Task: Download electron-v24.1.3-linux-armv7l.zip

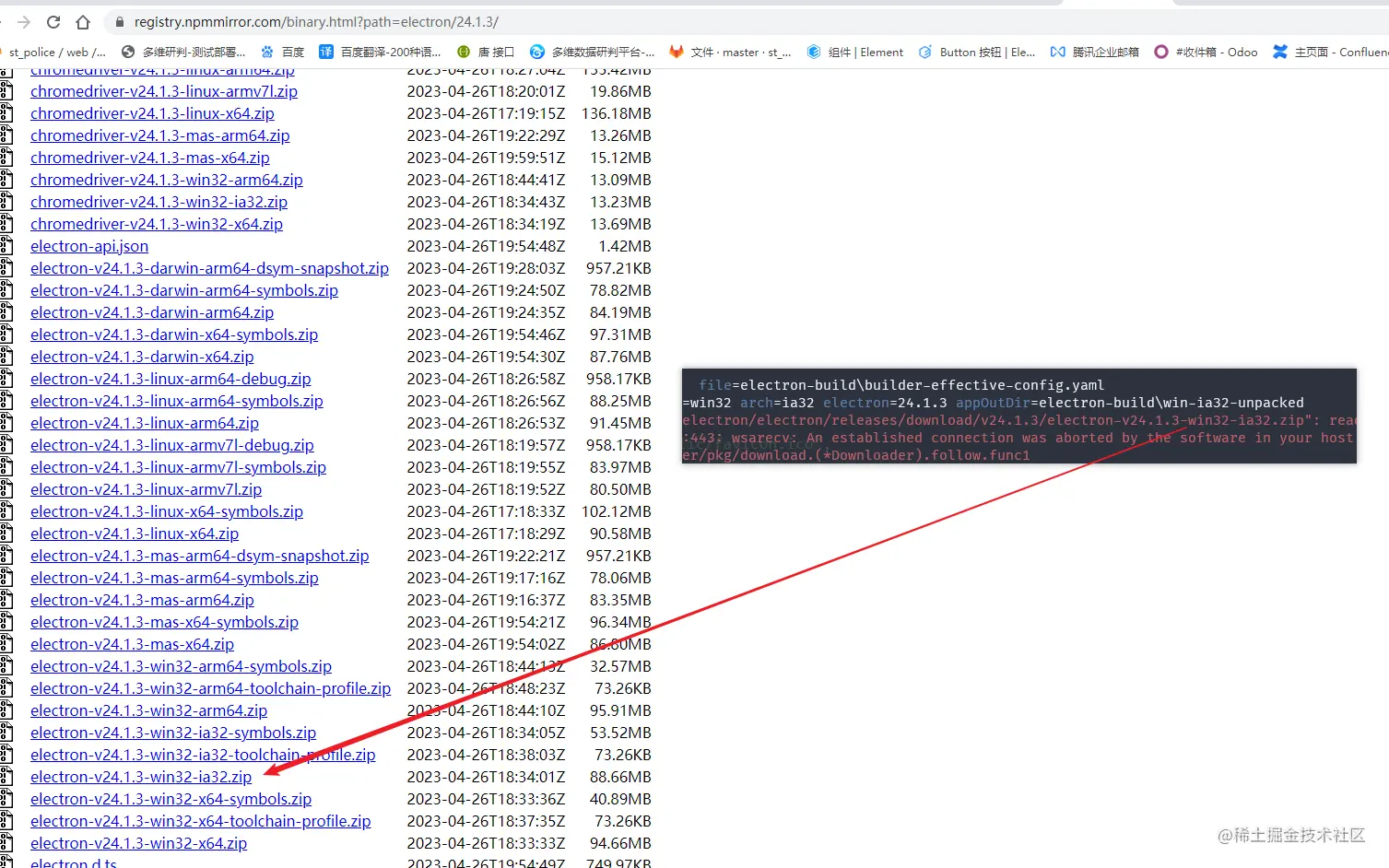Action: click(146, 489)
